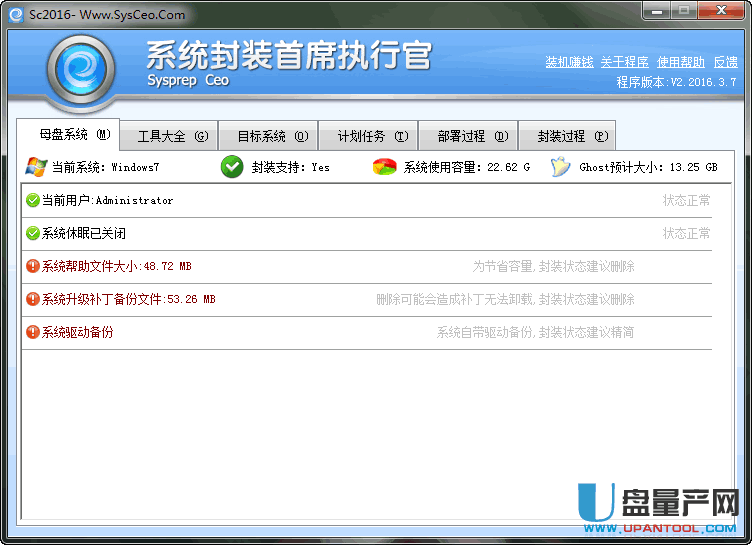Click the Ghost预计大小: 13.25 GB value

(648, 167)
